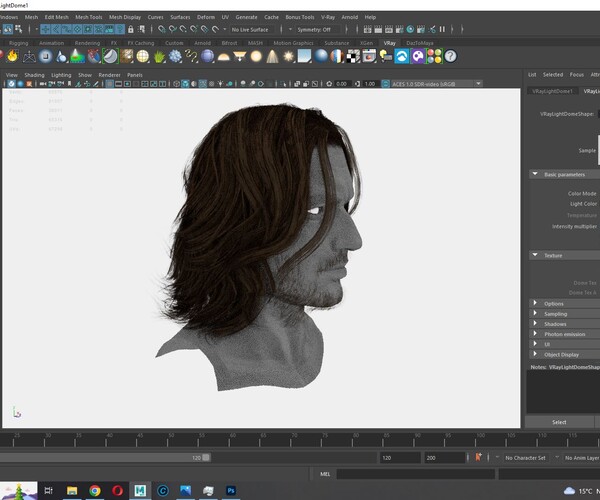The height and width of the screenshot is (500, 600).
Task: Click the playback end time field 120
Action: pyautogui.click(x=400, y=458)
